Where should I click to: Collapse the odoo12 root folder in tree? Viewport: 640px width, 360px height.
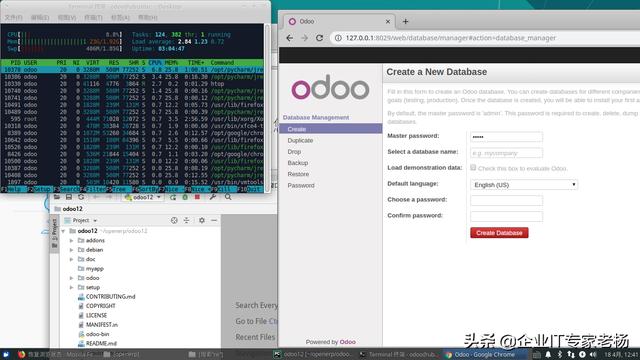point(63,231)
